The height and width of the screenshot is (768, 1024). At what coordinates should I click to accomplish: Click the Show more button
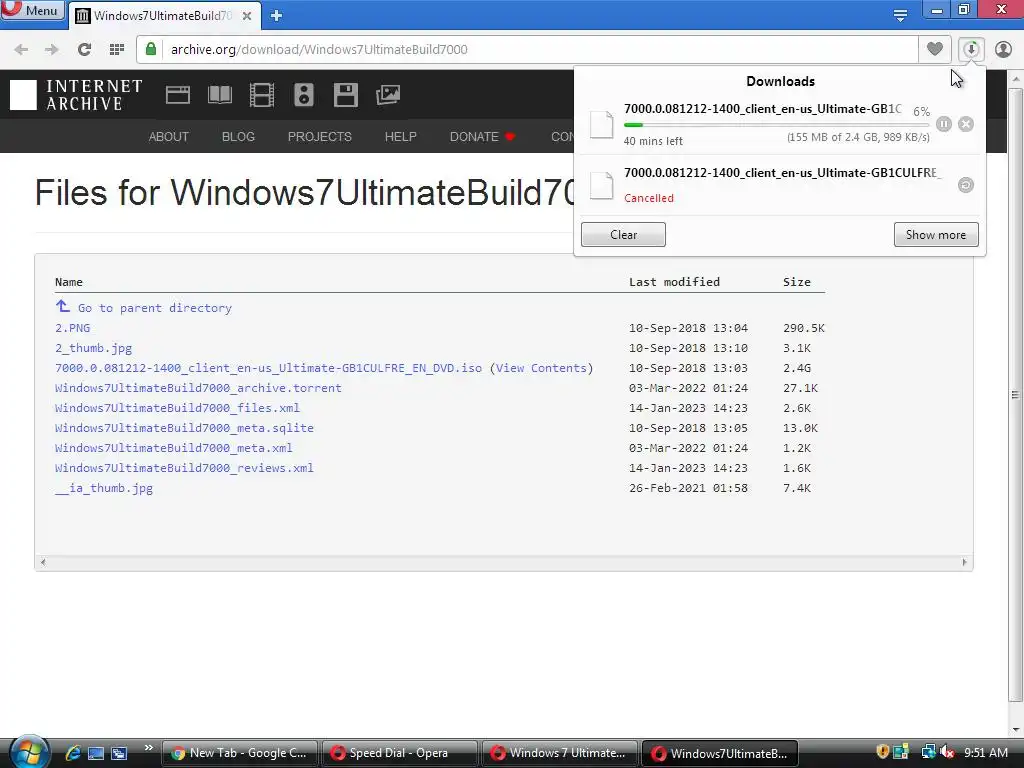(x=936, y=234)
